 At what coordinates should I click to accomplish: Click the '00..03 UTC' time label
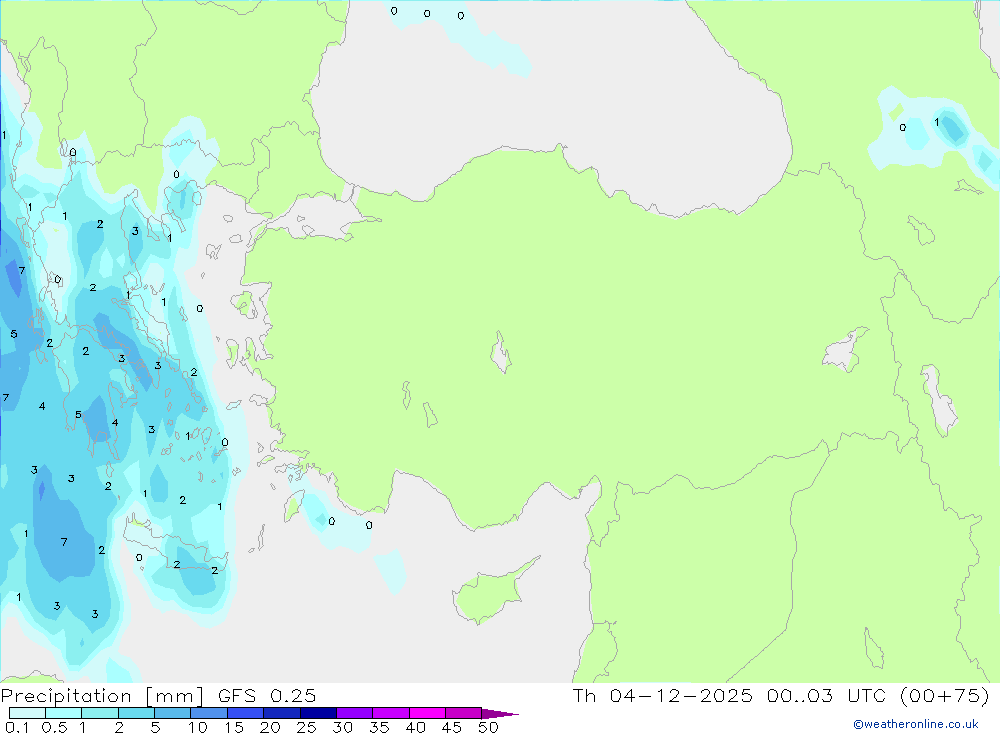(826, 696)
